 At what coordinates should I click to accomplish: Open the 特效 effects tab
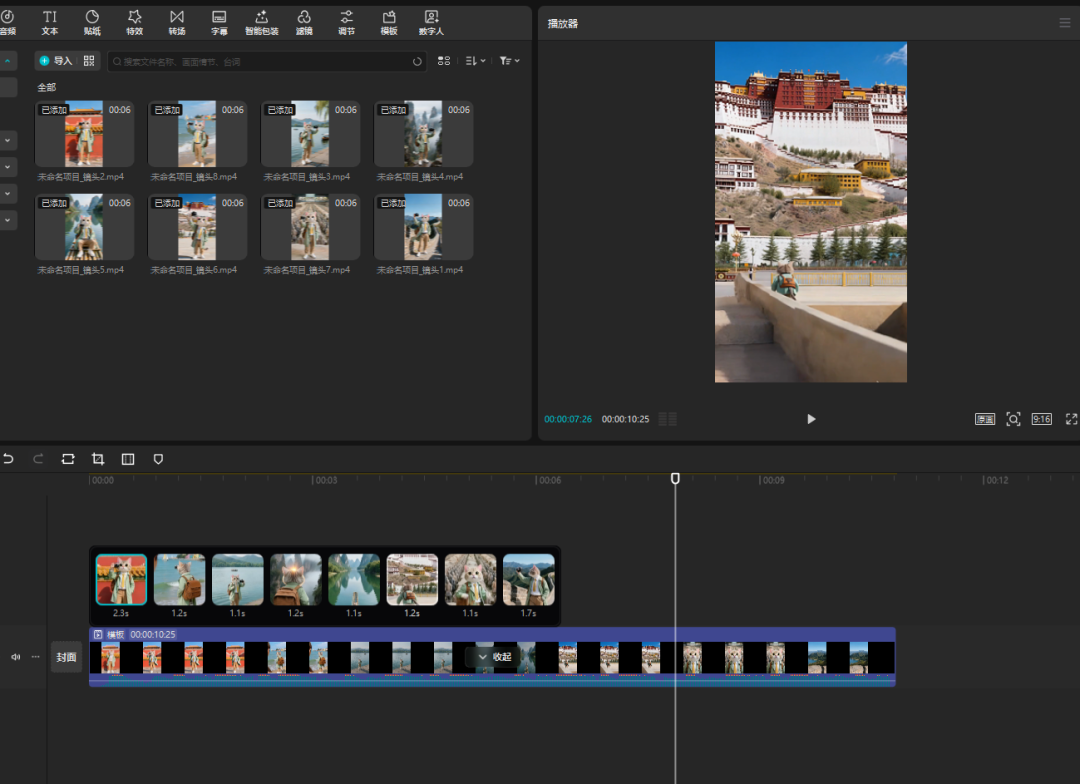point(134,22)
